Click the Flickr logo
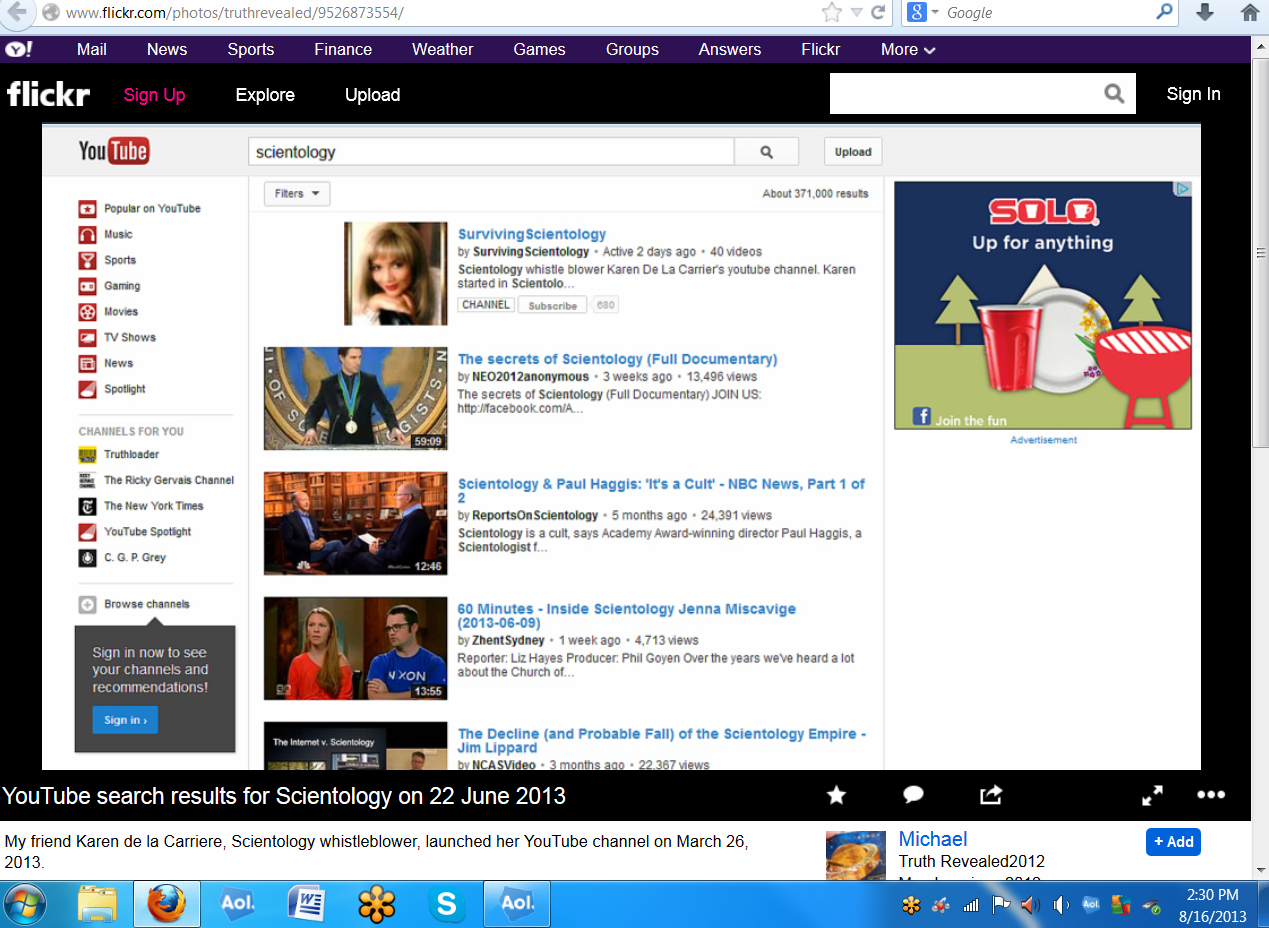Viewport: 1269px width, 928px height. click(x=48, y=95)
